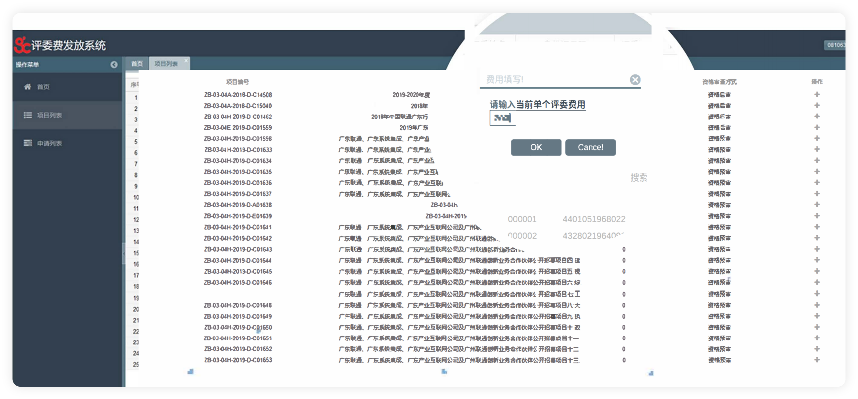Select project number ZB-03-04E-2019-D-C01559
Viewport: 858px width, 399px height.
(x=237, y=128)
